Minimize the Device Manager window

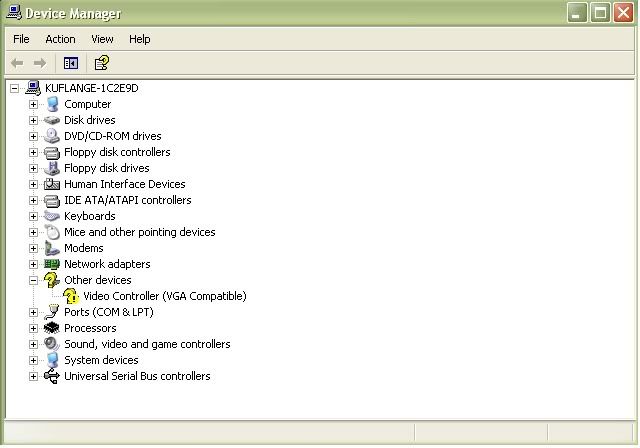tap(577, 13)
